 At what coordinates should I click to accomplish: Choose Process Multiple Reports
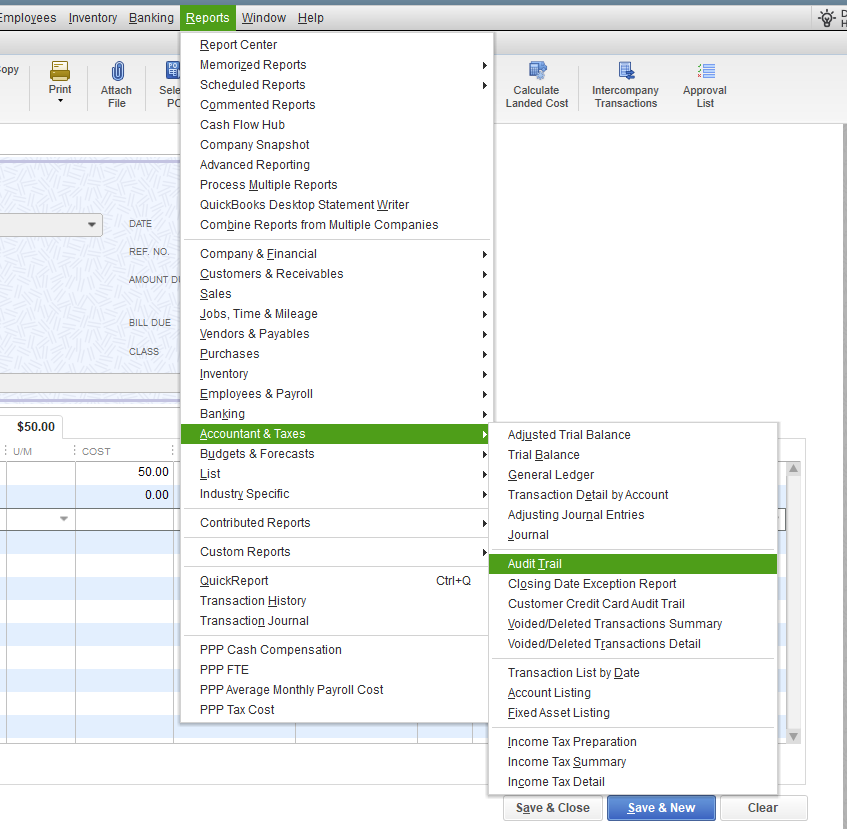tap(337, 185)
